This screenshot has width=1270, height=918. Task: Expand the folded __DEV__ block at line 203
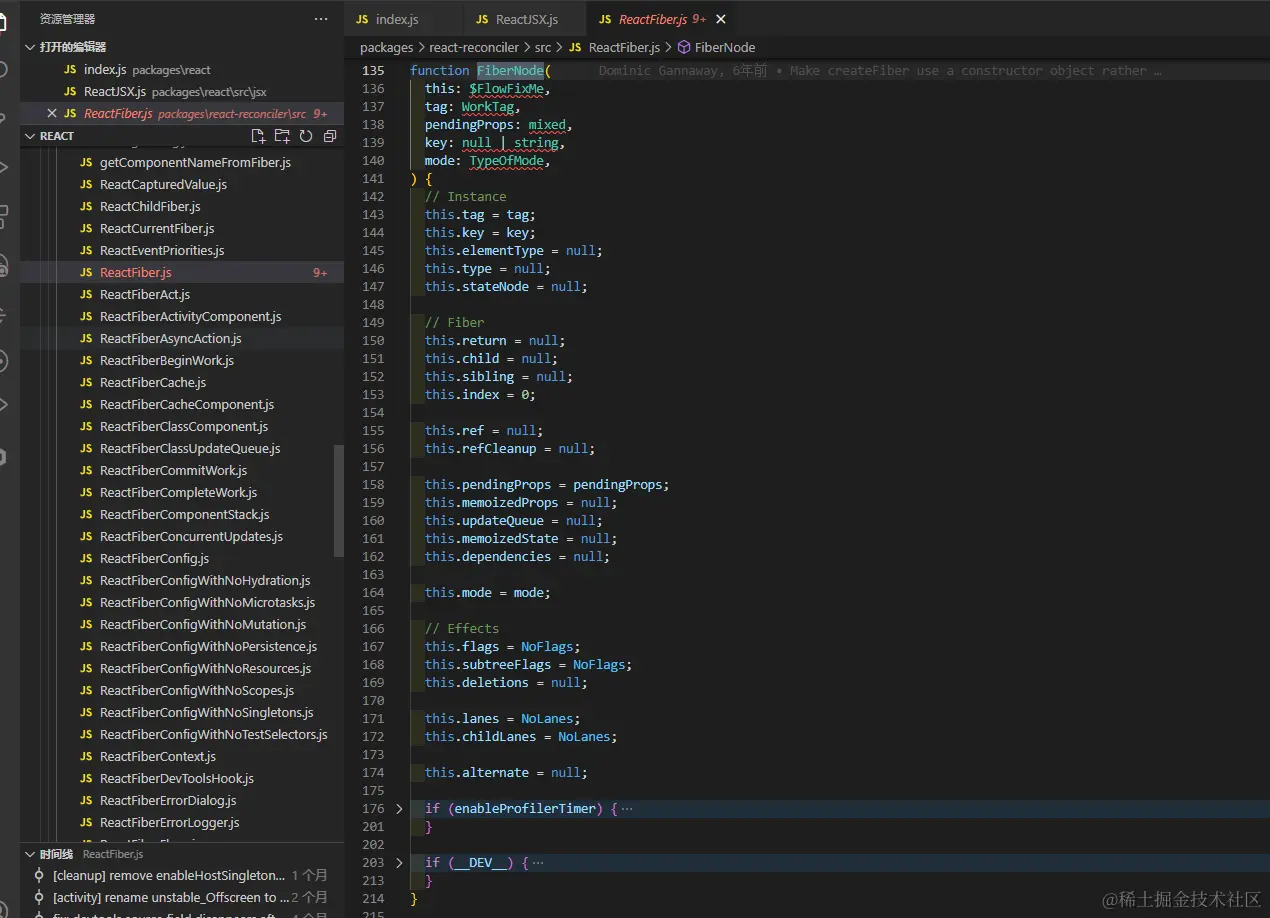399,862
